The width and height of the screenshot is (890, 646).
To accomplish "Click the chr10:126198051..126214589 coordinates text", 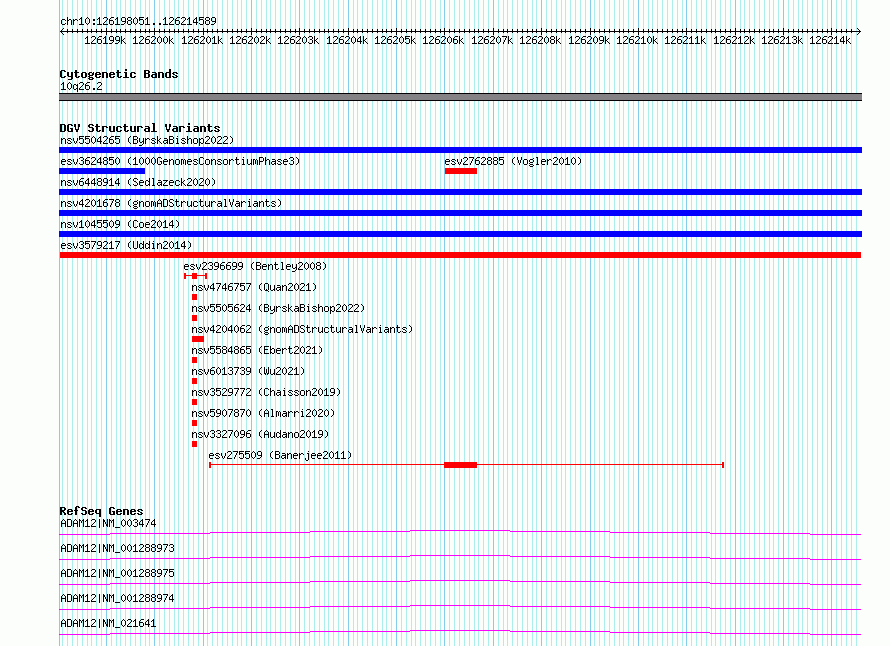I will pos(138,22).
